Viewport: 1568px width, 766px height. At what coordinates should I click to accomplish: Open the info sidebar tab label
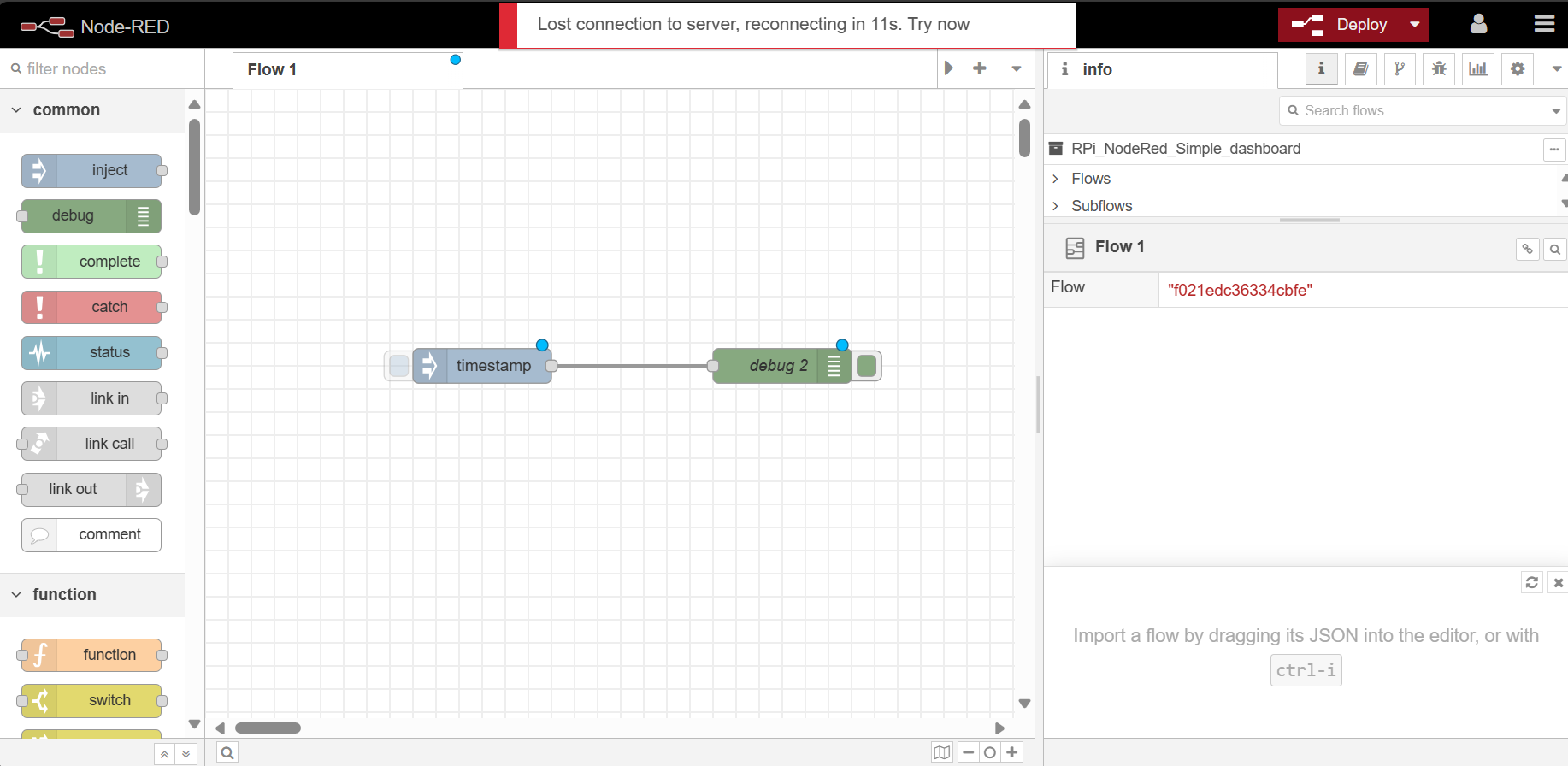[1163, 70]
